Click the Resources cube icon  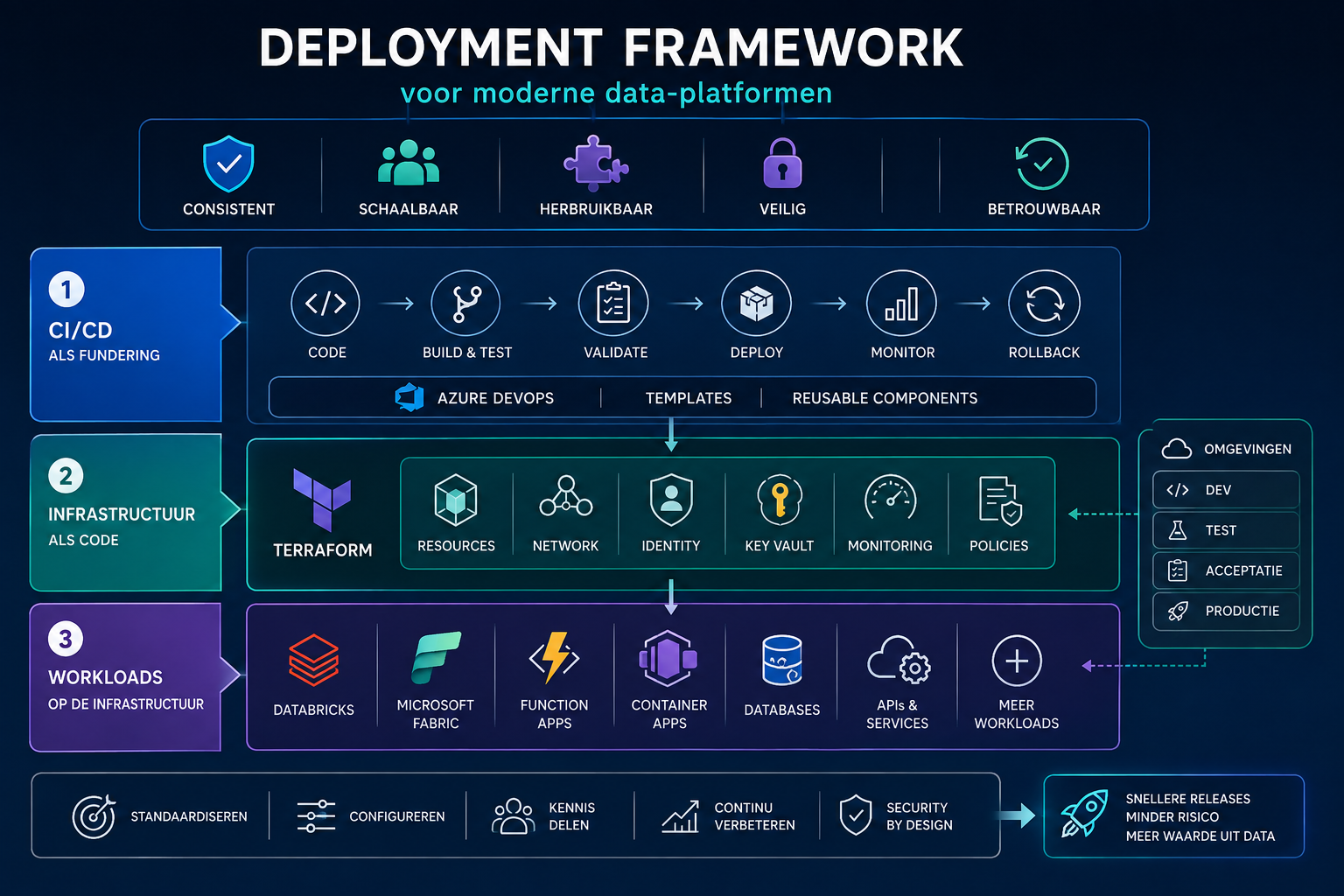[x=456, y=500]
